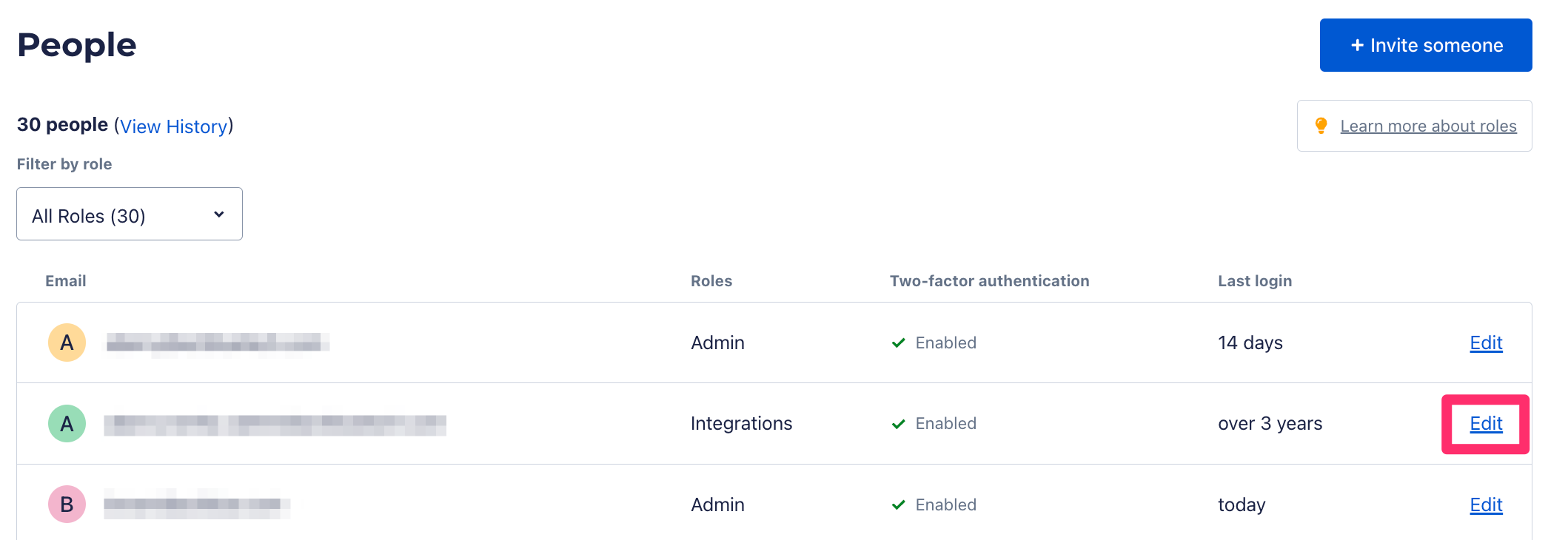Follow the "Learn more about roles" link

(1428, 126)
